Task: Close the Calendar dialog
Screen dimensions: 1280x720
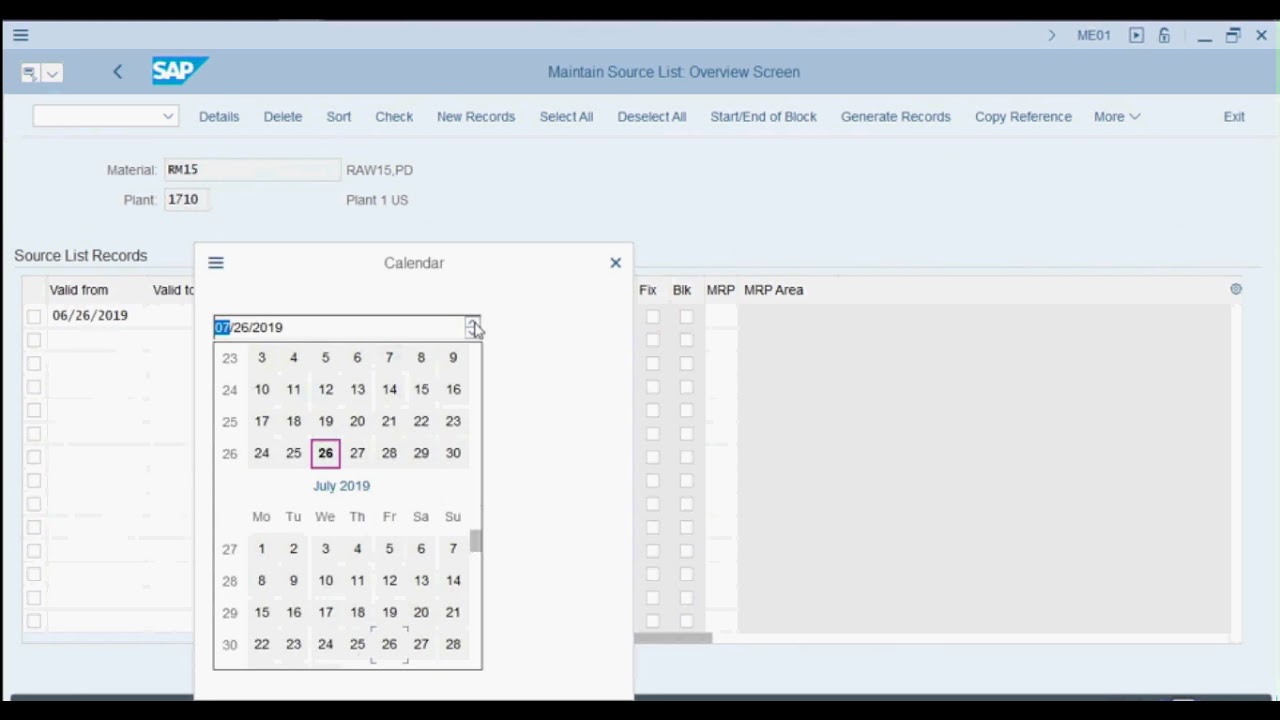Action: pyautogui.click(x=615, y=263)
